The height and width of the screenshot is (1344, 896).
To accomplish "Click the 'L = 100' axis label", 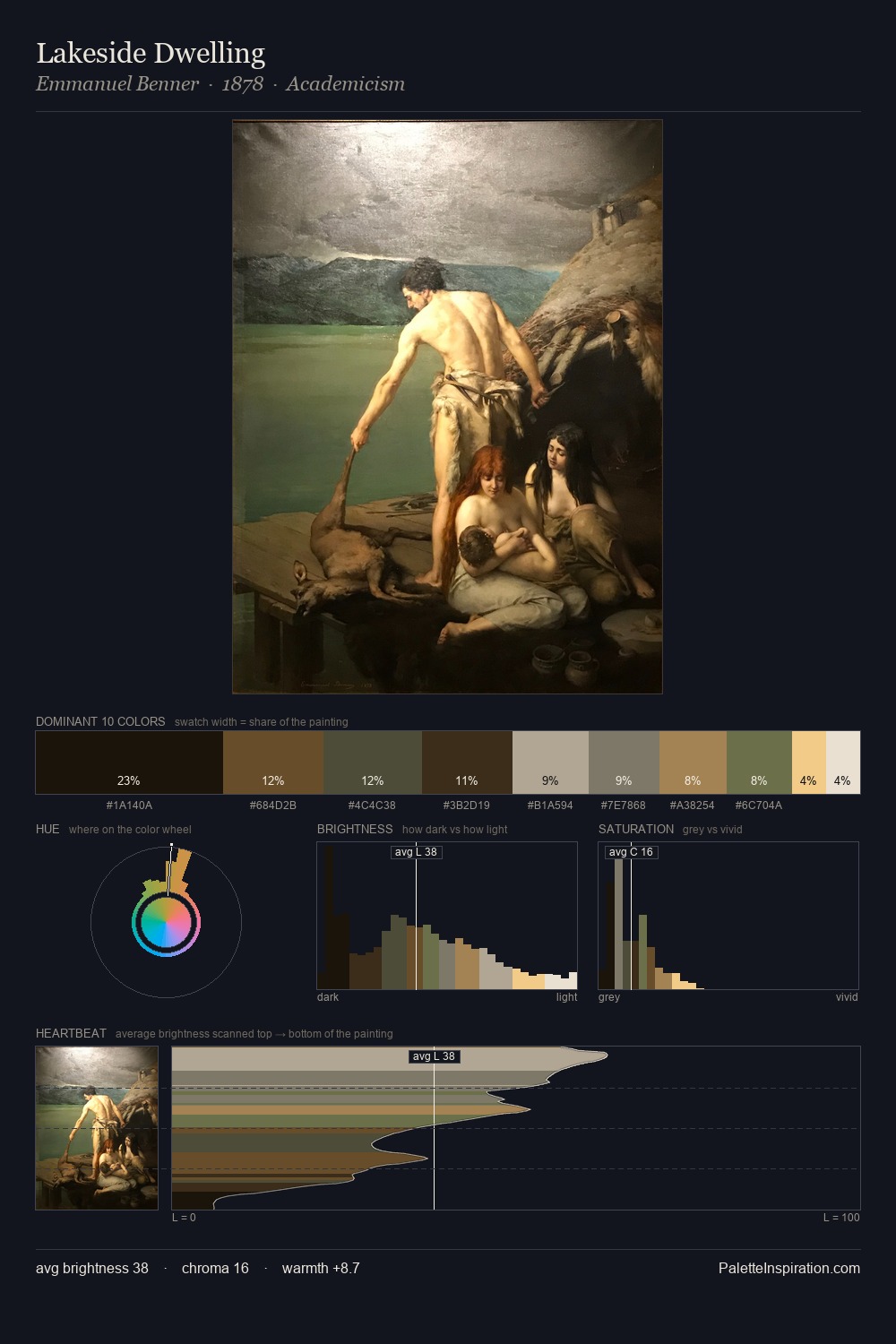I will [841, 1218].
